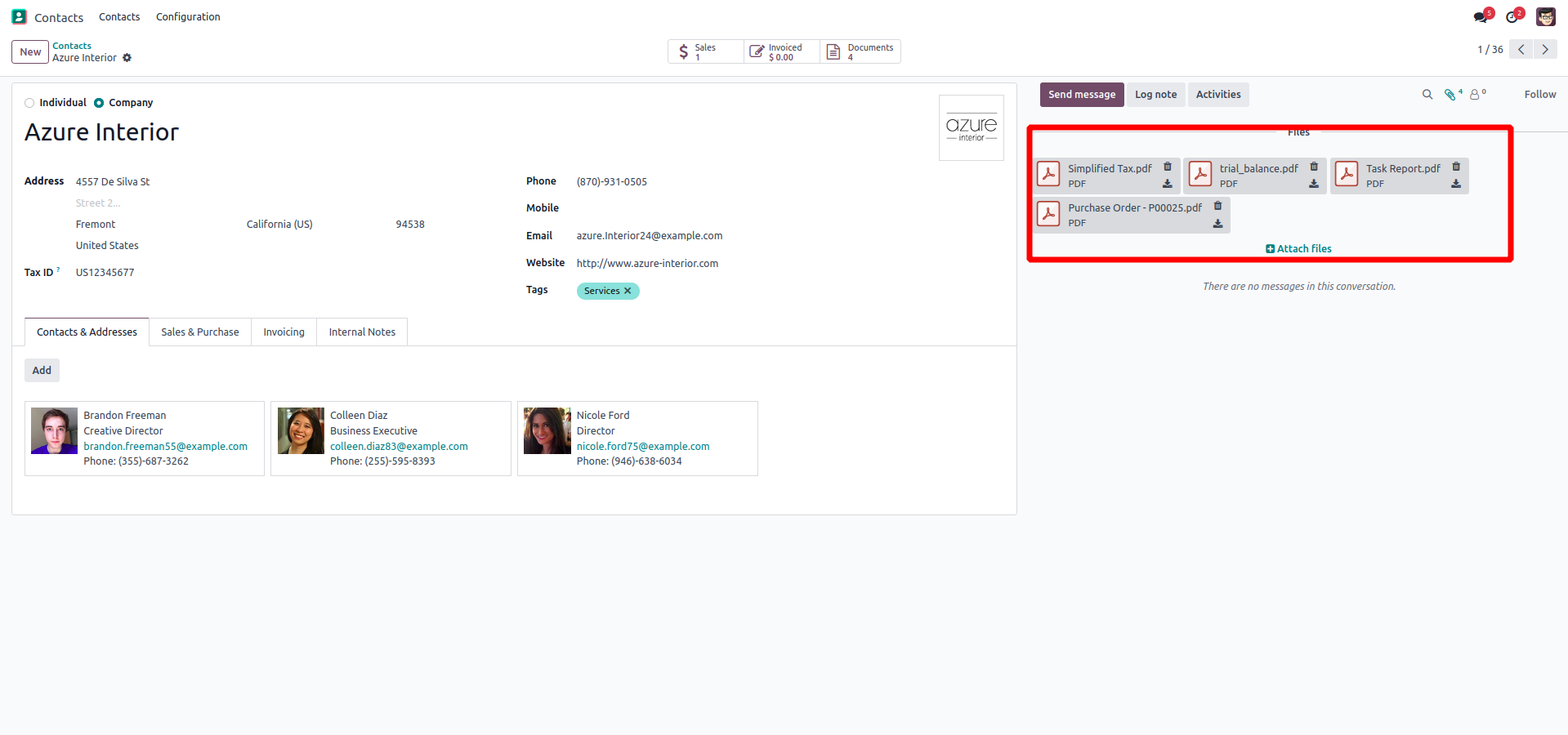
Task: Open the Configuration menu
Action: (x=188, y=17)
